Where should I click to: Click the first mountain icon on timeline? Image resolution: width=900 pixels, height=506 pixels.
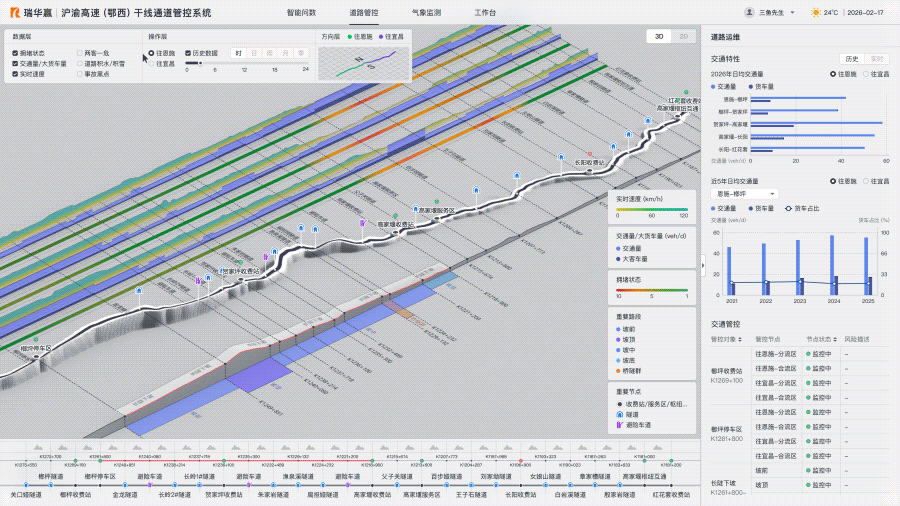38,447
